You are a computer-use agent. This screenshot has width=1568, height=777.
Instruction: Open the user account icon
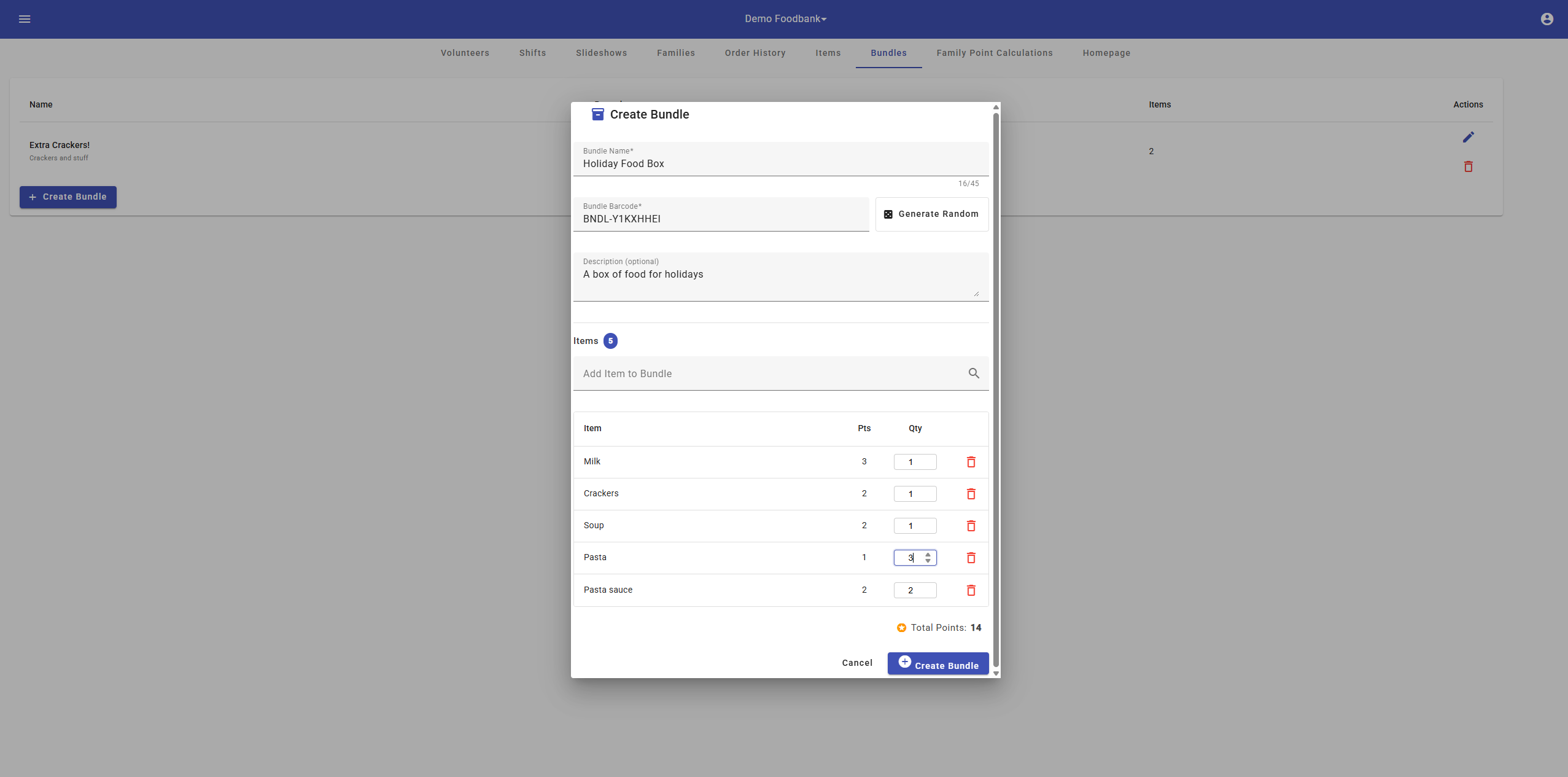(1547, 19)
